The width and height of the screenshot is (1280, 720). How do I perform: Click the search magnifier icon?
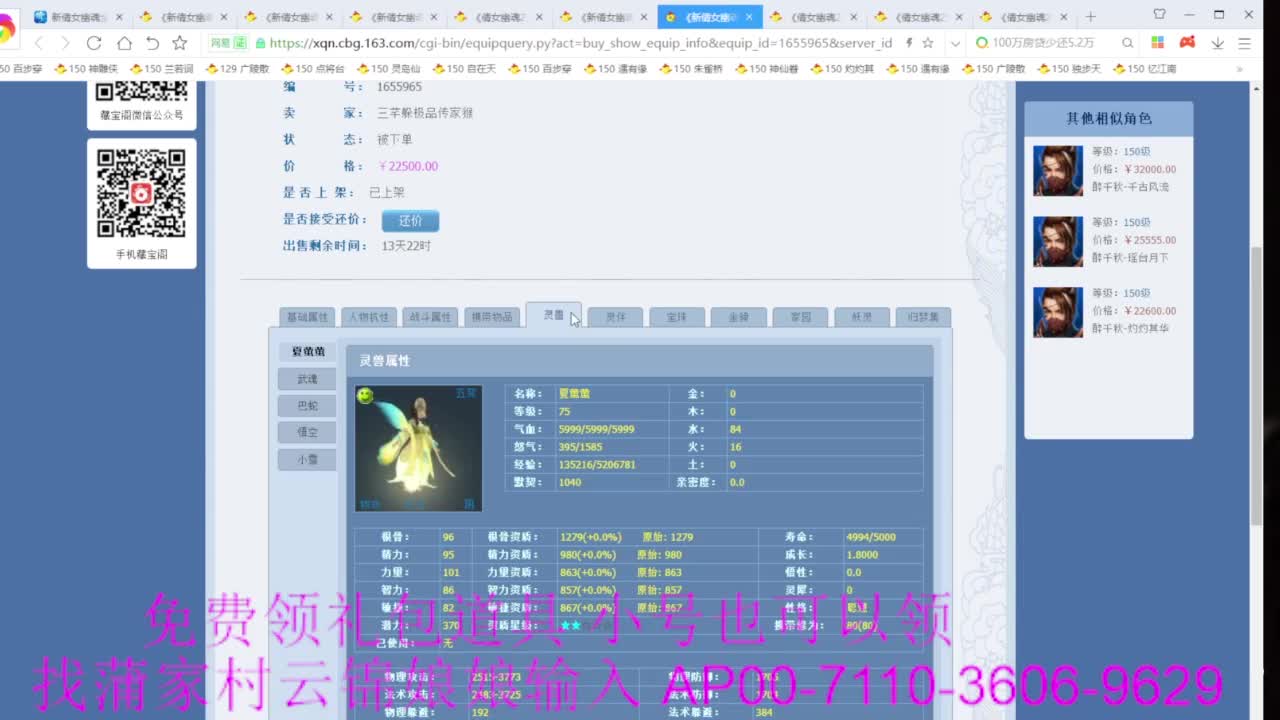point(1127,45)
